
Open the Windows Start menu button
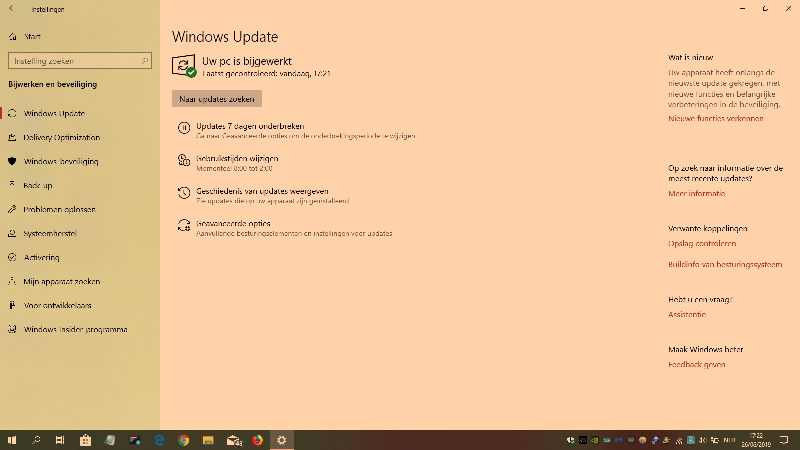12,440
